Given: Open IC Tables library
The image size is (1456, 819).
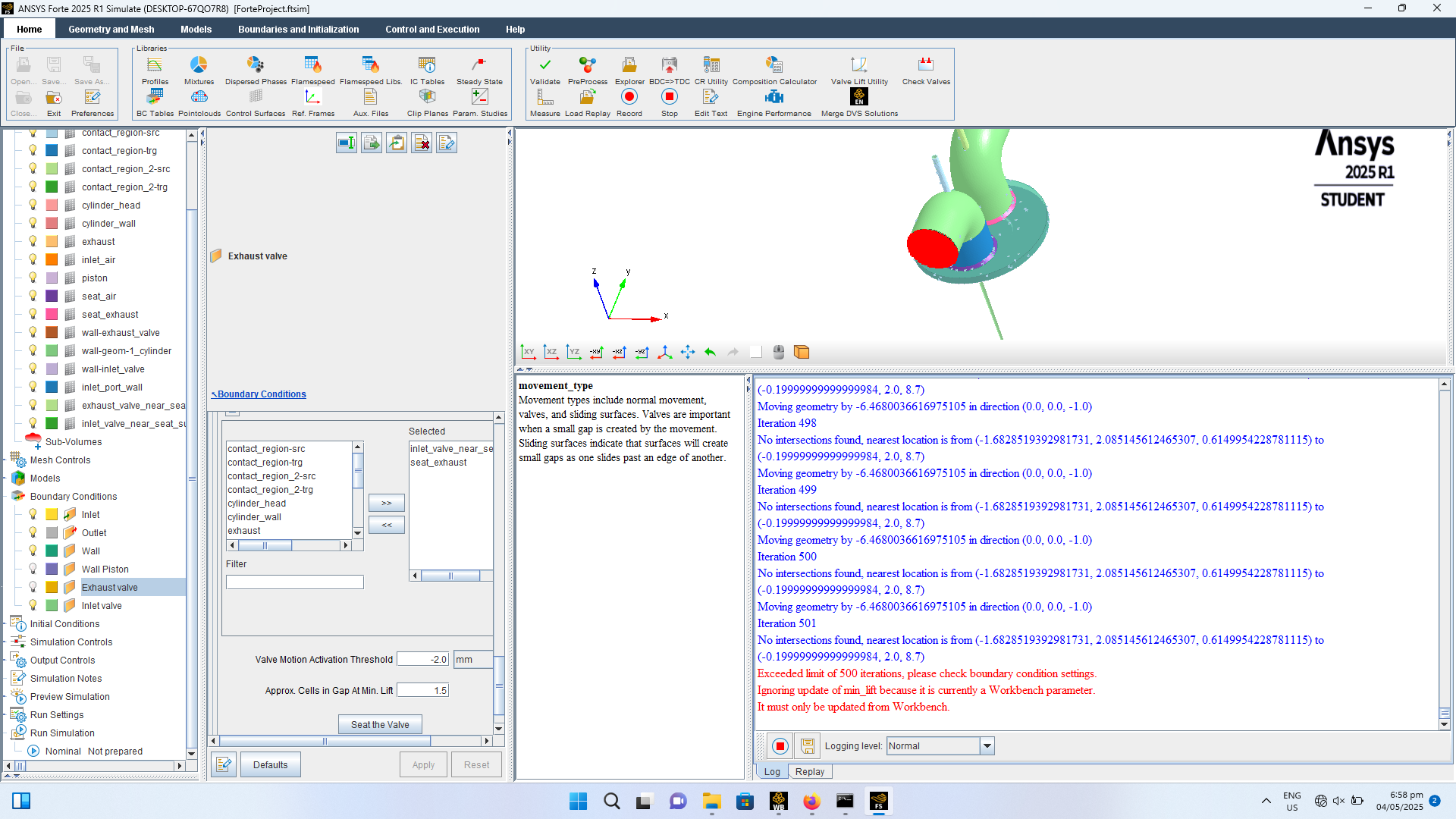Looking at the screenshot, I should pos(427,70).
